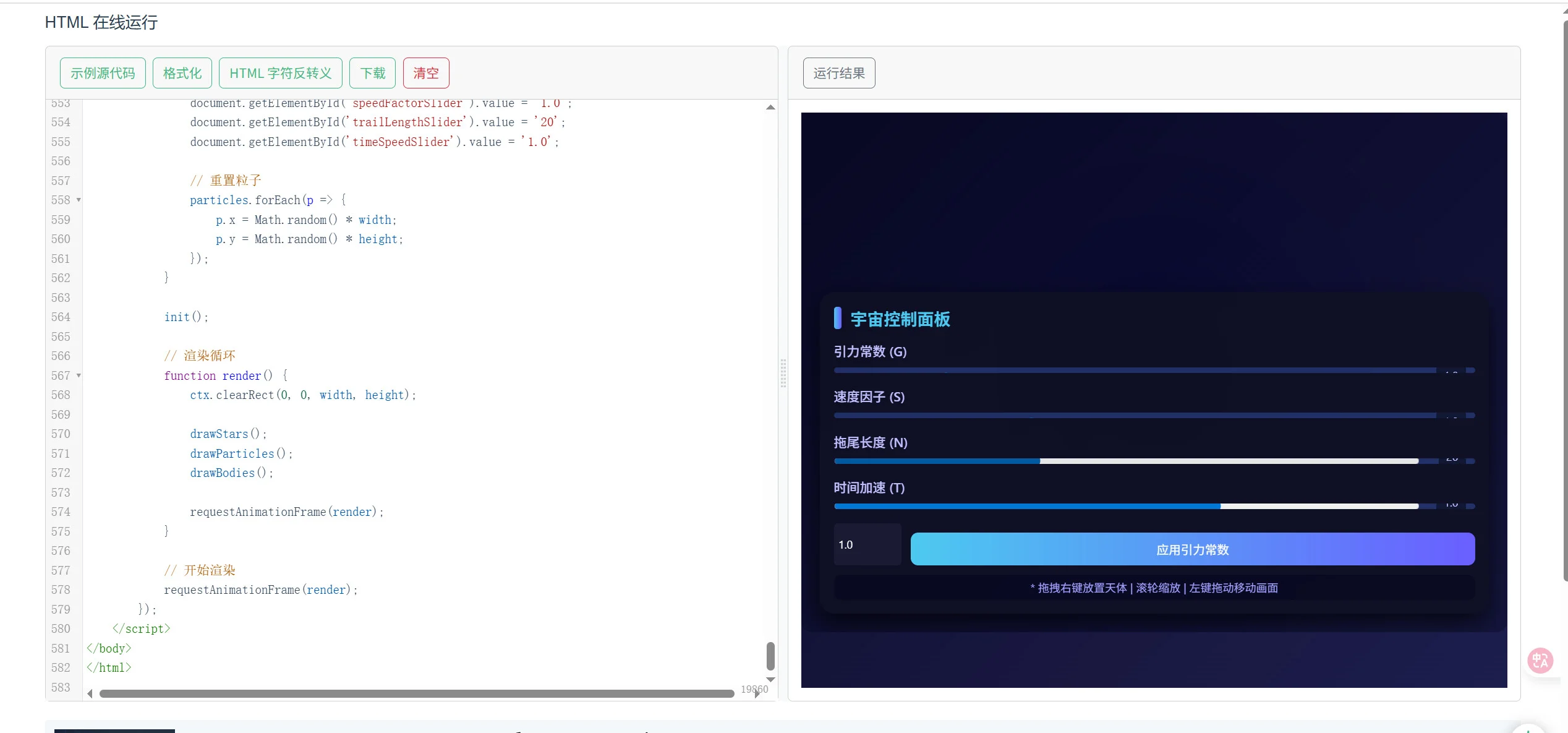Click the p.x = Math.random() code line
This screenshot has width=1568, height=733.
point(306,220)
